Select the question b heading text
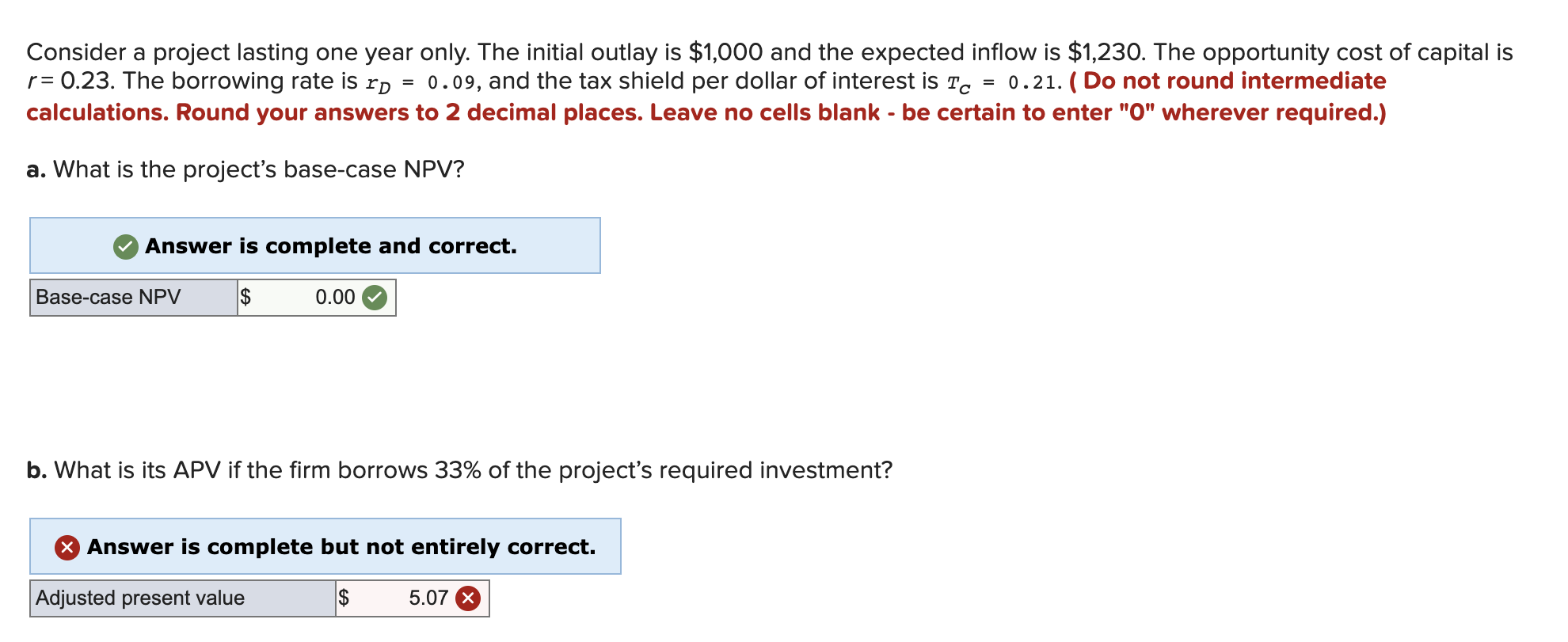The height and width of the screenshot is (642, 1568). point(459,469)
